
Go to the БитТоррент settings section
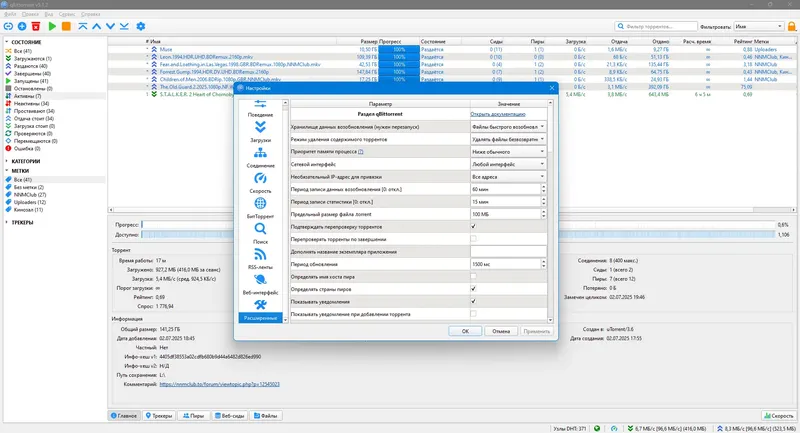tap(260, 208)
